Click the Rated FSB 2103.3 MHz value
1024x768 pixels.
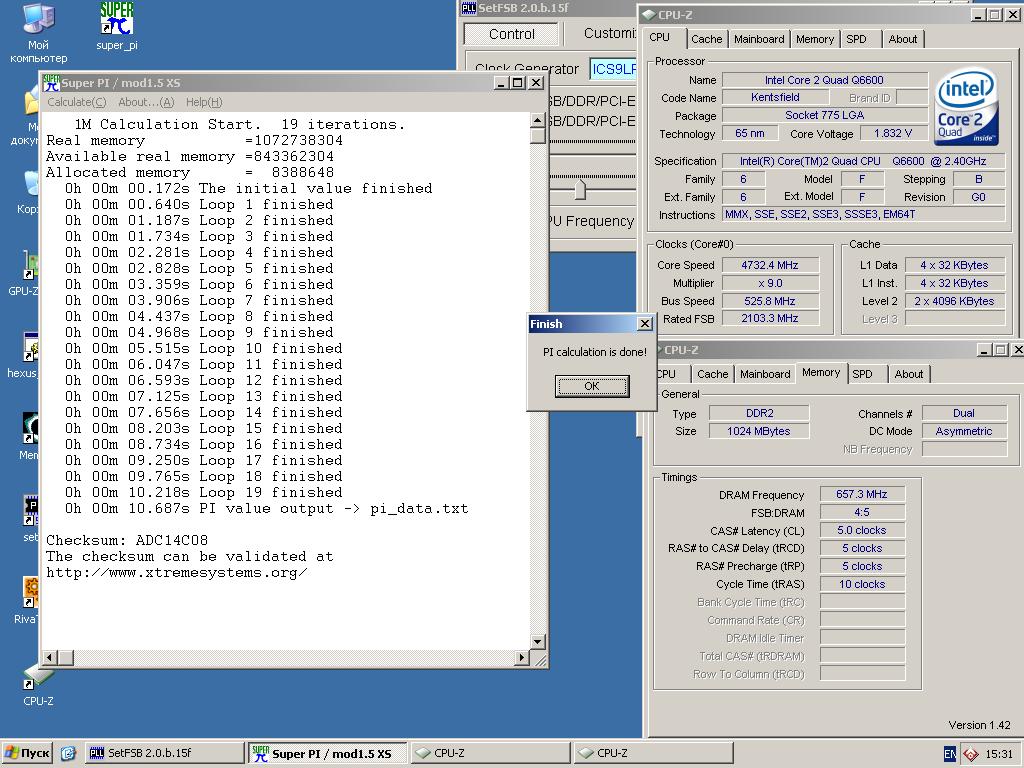tap(770, 319)
